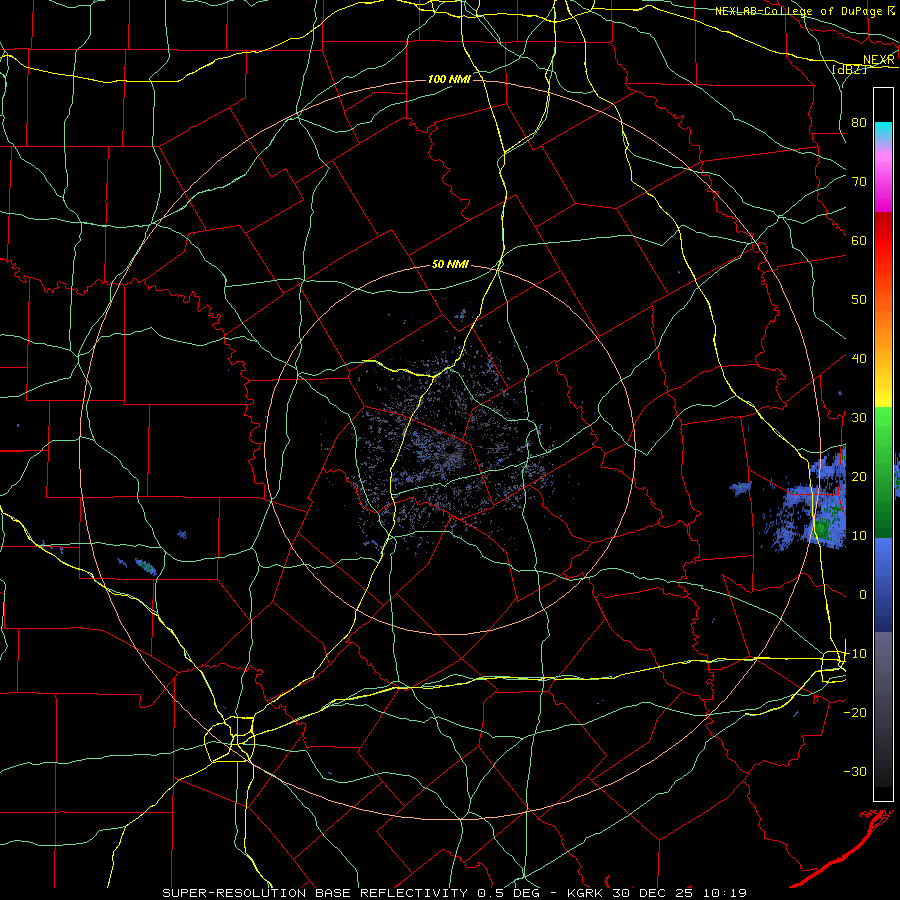Click the 30 value on the color scale
The height and width of the screenshot is (900, 900).
859,418
